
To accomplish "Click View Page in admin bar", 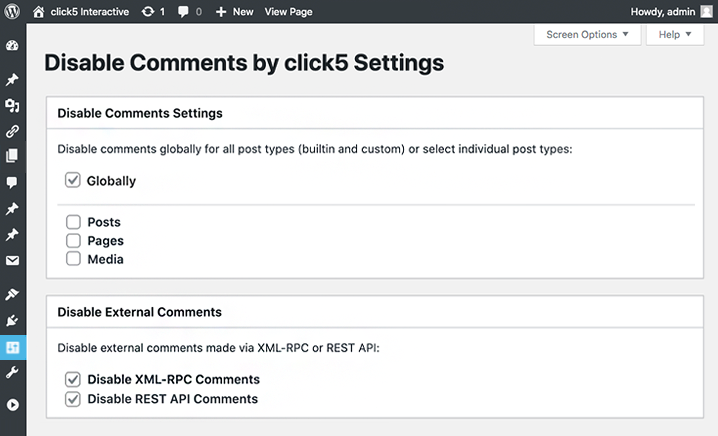I will [x=288, y=12].
